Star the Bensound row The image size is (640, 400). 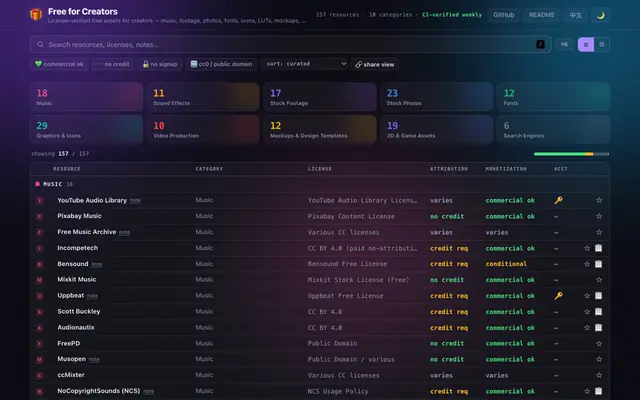pos(587,264)
